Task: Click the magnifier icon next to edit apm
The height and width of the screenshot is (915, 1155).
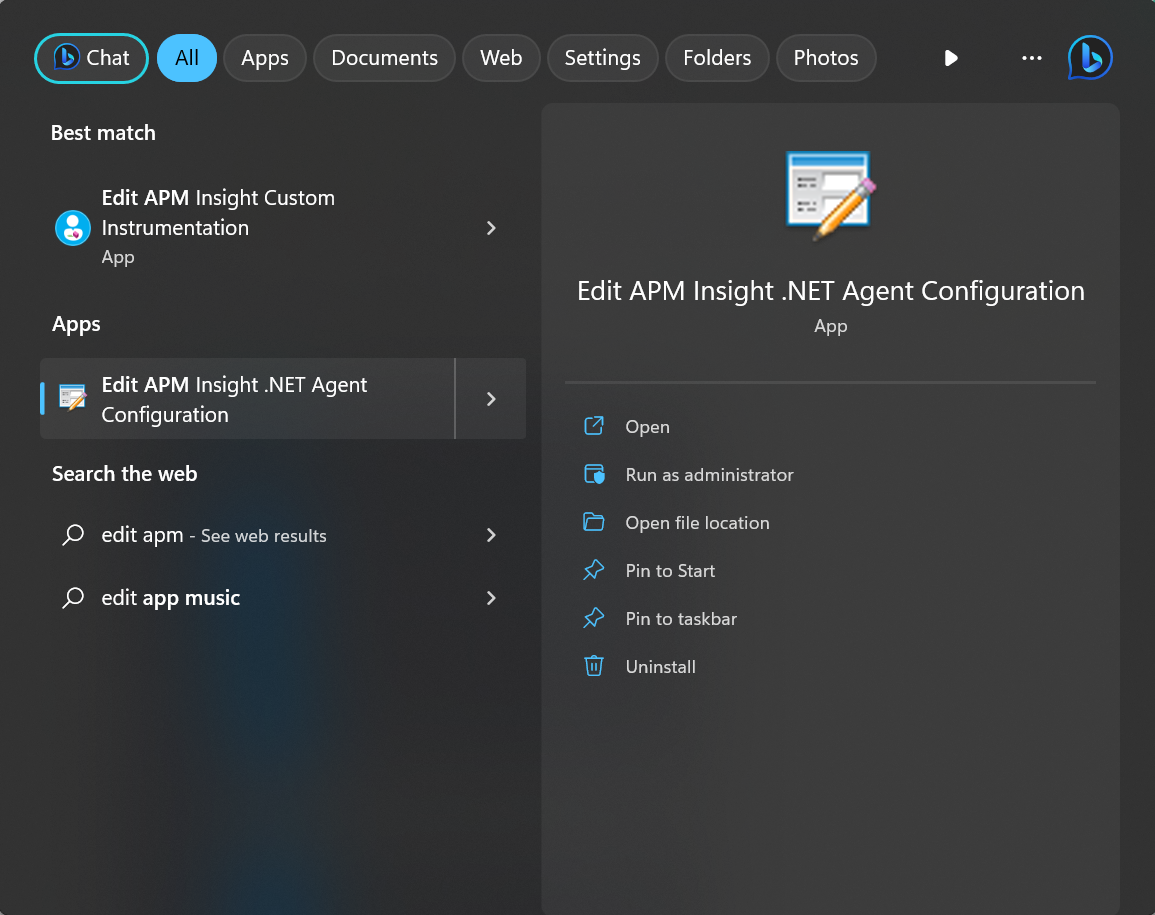Action: pos(72,535)
